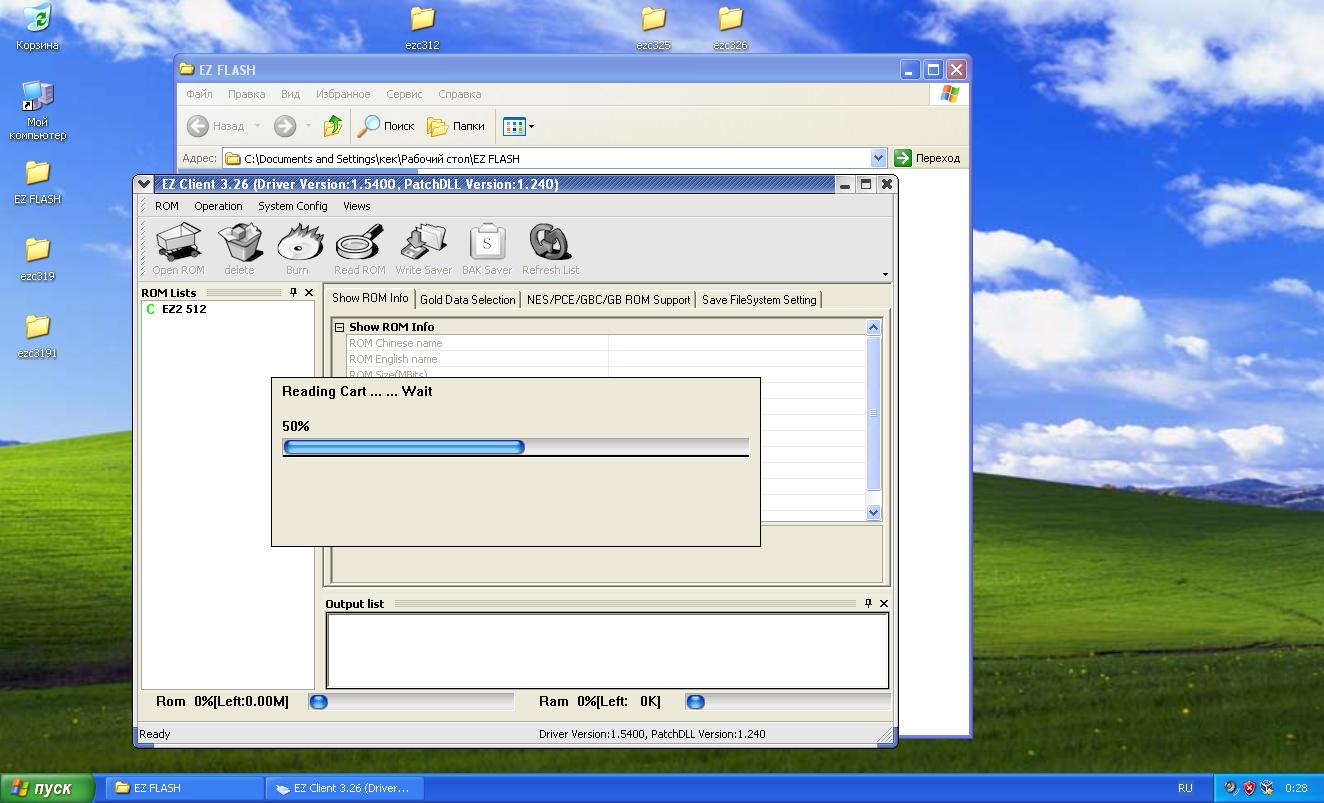Open the address bar dropdown in explorer

coord(878,158)
